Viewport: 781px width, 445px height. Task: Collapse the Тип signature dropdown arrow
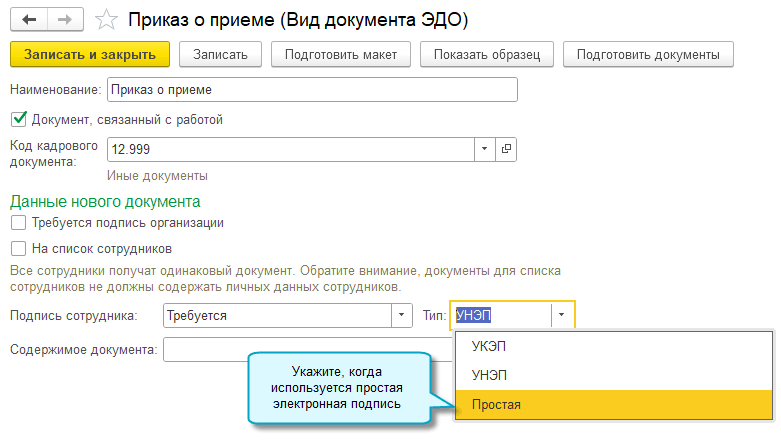[563, 315]
